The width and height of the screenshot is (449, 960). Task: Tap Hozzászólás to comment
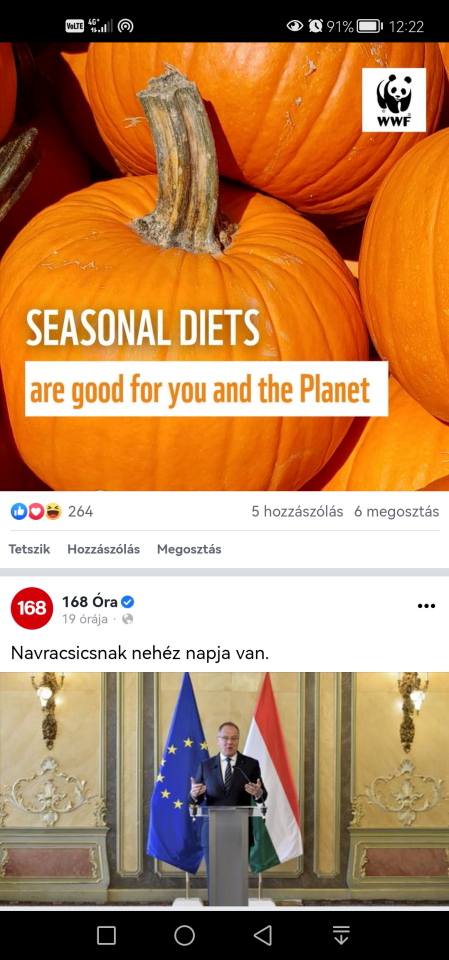[x=104, y=549]
